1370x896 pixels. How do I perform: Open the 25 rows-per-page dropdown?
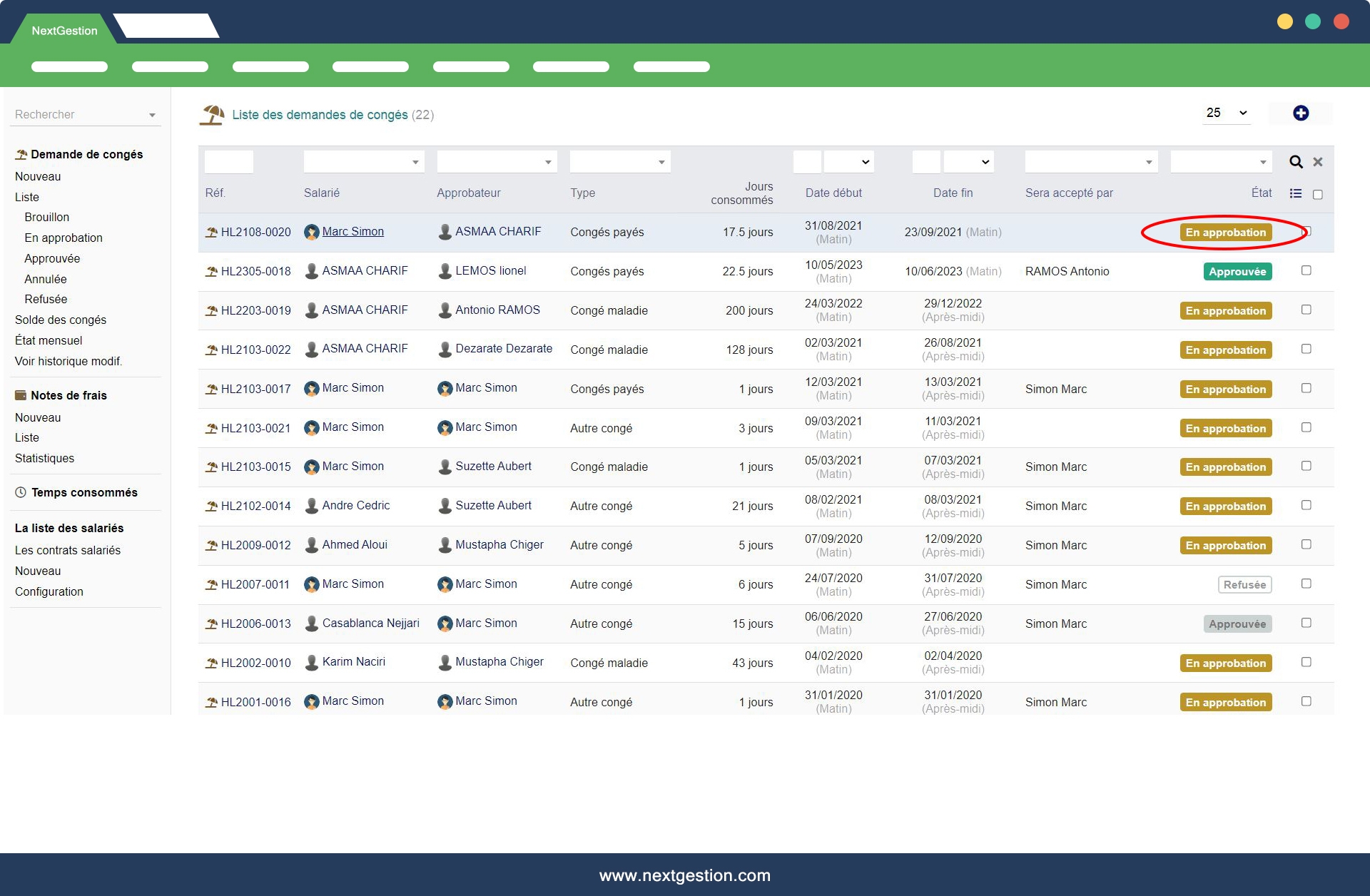click(x=1227, y=113)
